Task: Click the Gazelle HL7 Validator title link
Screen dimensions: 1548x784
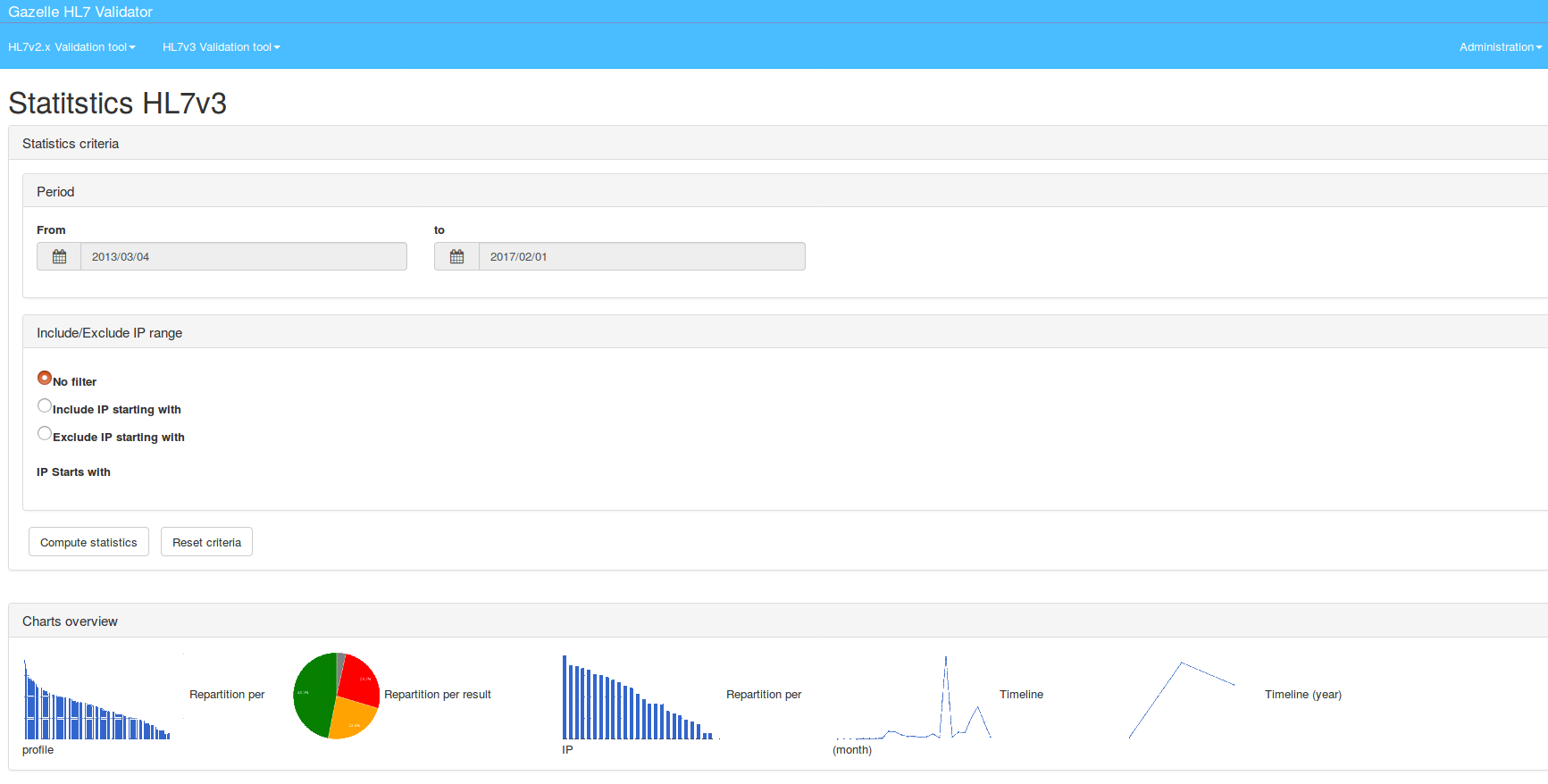Action: point(80,12)
